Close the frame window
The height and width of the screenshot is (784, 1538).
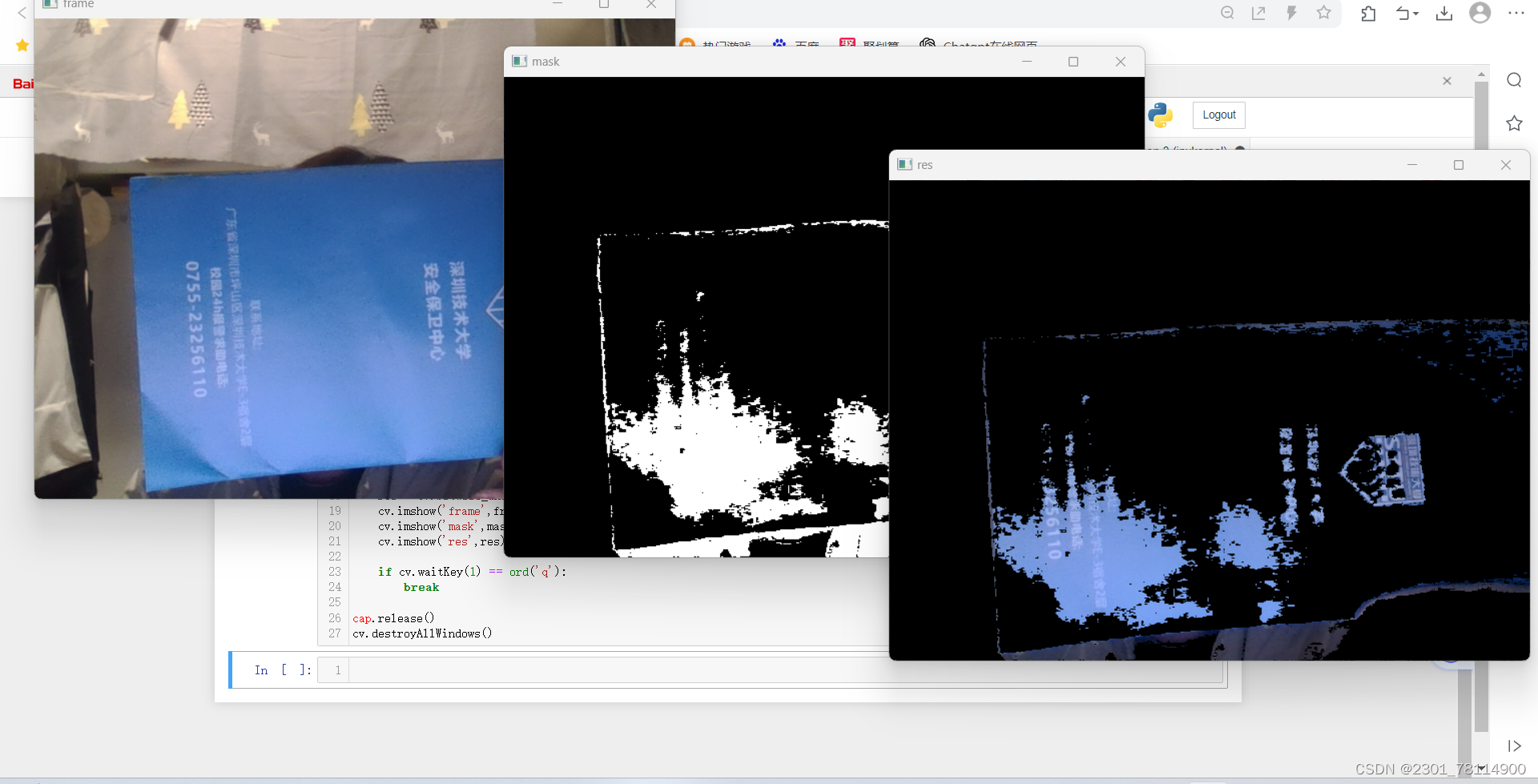pyautogui.click(x=651, y=5)
